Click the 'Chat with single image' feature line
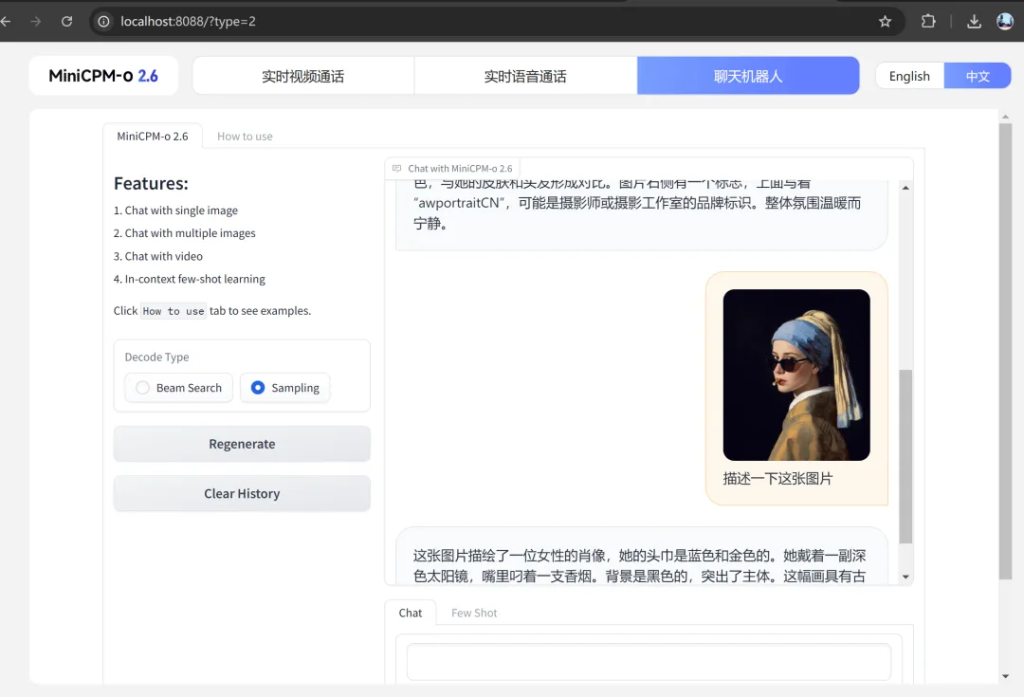This screenshot has height=697, width=1024. pos(176,210)
